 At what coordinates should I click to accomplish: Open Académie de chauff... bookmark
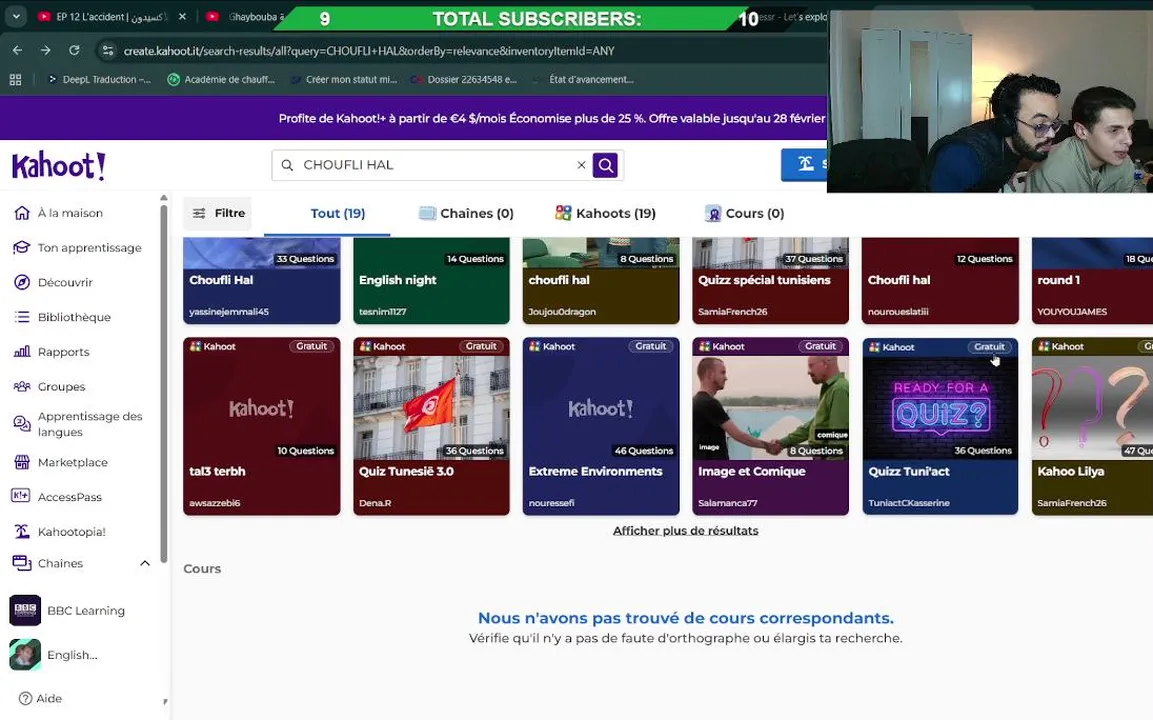(x=221, y=79)
